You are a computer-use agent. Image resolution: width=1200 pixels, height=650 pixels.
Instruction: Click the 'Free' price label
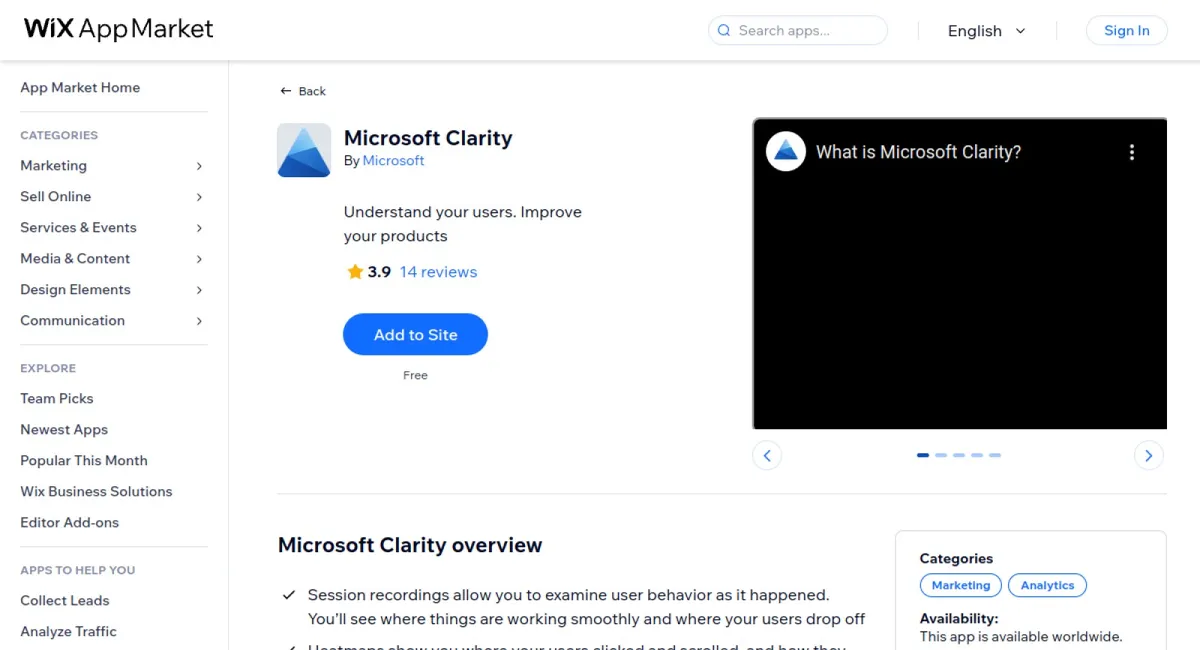tap(415, 375)
